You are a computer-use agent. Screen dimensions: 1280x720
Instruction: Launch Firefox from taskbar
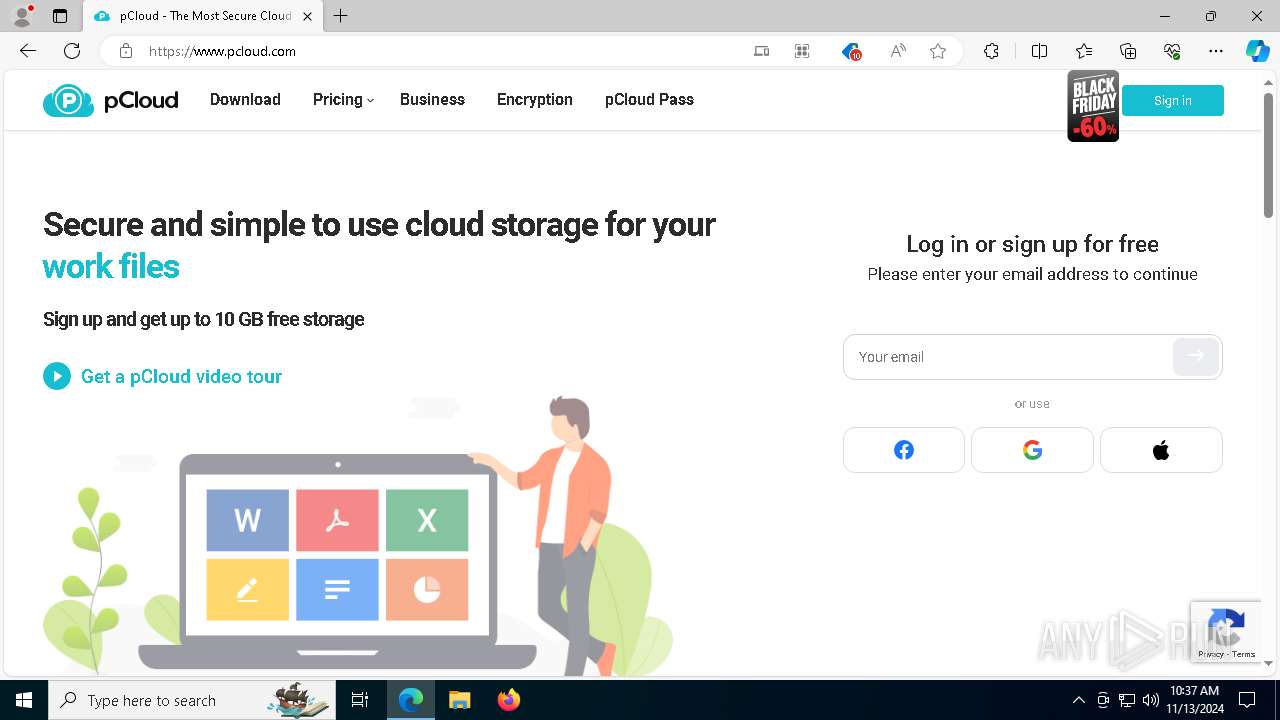point(509,700)
